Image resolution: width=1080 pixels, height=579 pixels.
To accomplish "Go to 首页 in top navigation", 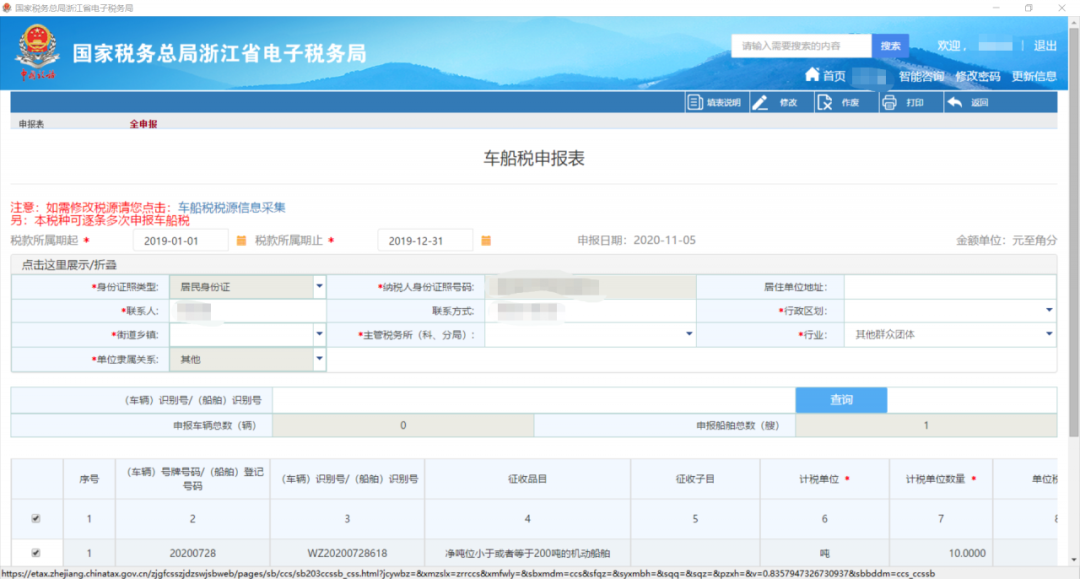I will 834,76.
